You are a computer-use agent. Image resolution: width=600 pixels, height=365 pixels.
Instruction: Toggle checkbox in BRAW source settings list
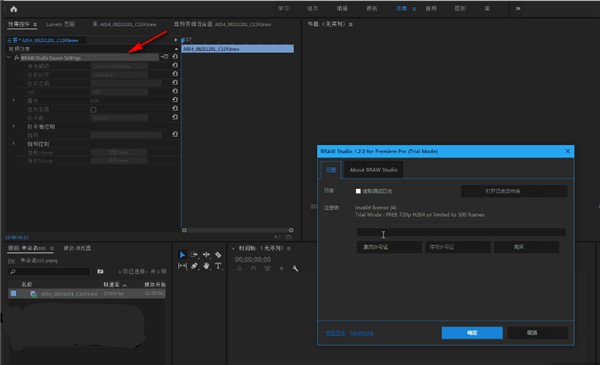tap(93, 110)
